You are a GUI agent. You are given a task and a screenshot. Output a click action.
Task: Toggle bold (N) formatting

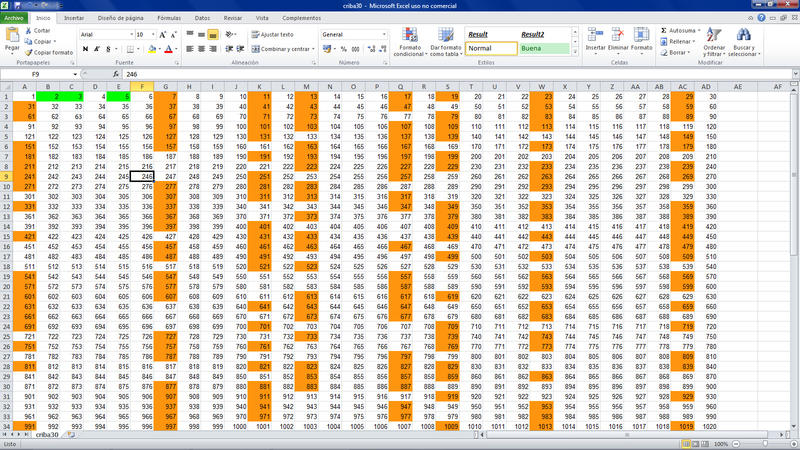pyautogui.click(x=84, y=48)
